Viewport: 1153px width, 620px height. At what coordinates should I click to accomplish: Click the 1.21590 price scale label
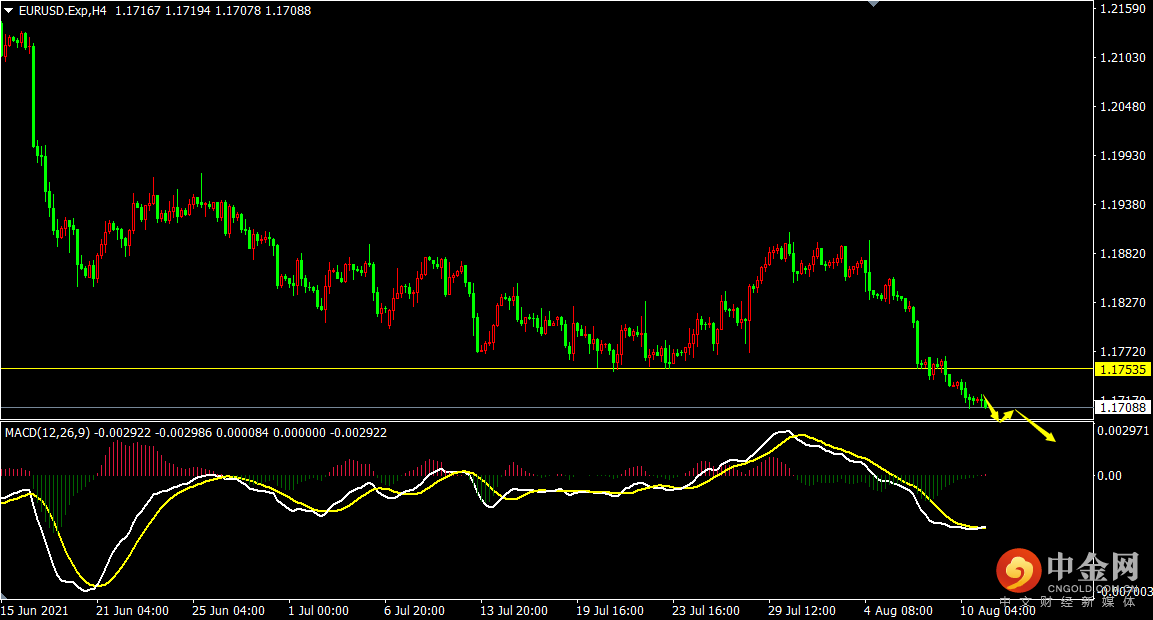tap(1122, 9)
